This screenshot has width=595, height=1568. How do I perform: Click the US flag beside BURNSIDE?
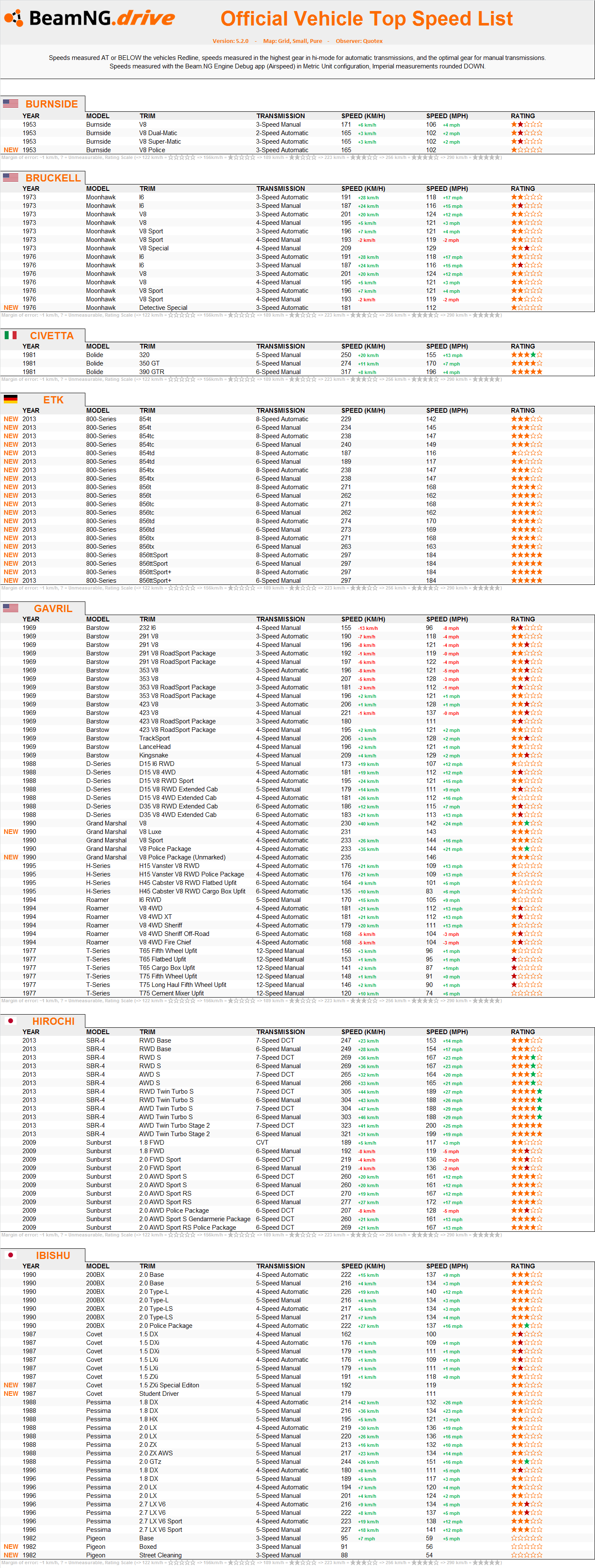10,103
